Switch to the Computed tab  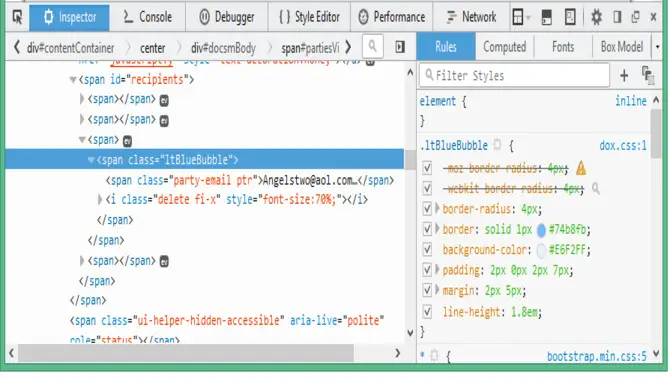pos(505,47)
